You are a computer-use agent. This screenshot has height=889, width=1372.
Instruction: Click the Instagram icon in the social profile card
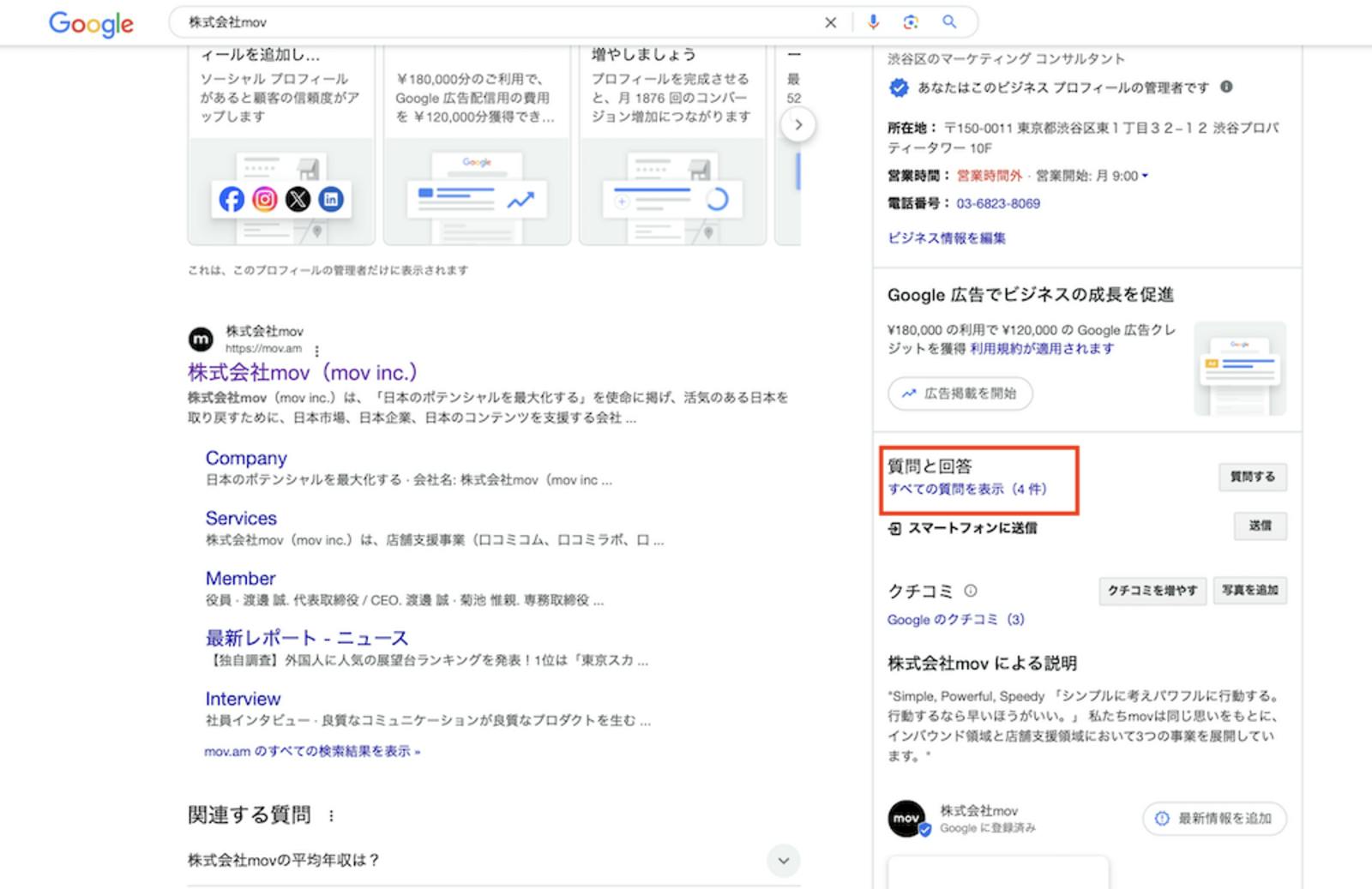(265, 200)
